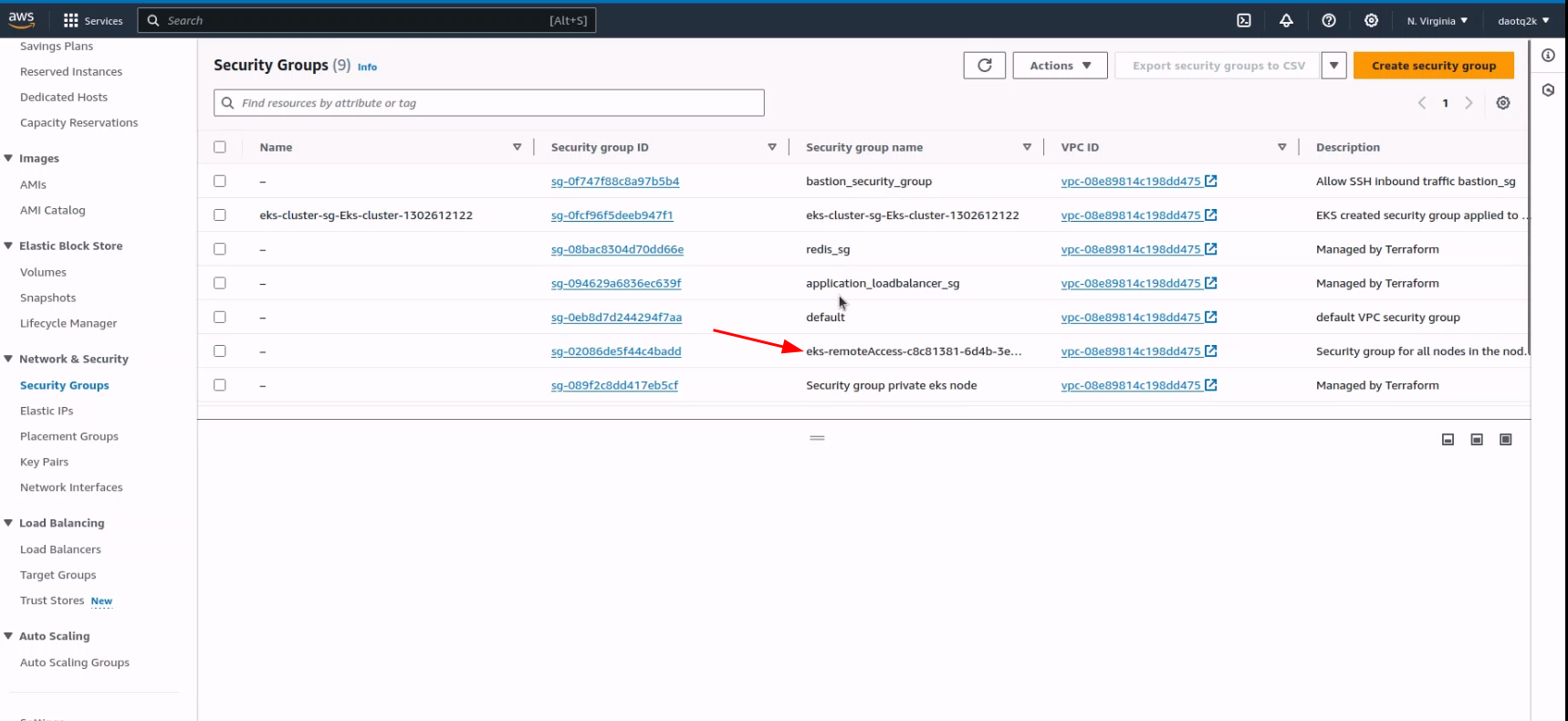Open the top bar settings gear

[1371, 20]
